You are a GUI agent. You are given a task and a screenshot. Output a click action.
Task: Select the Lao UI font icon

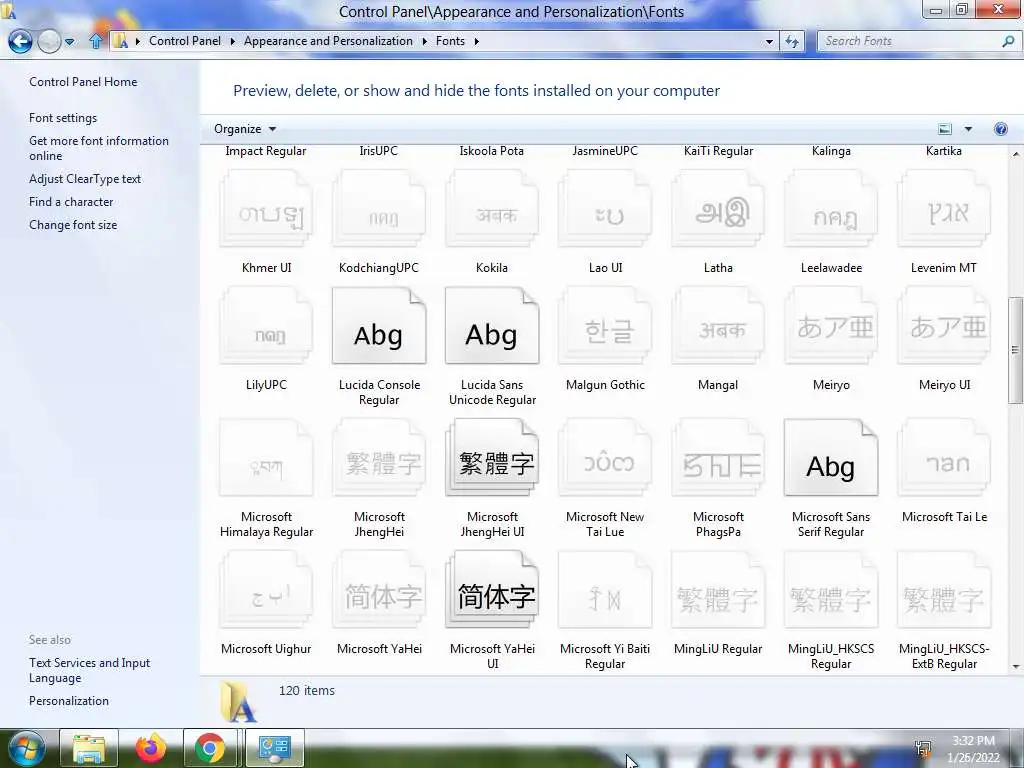605,209
